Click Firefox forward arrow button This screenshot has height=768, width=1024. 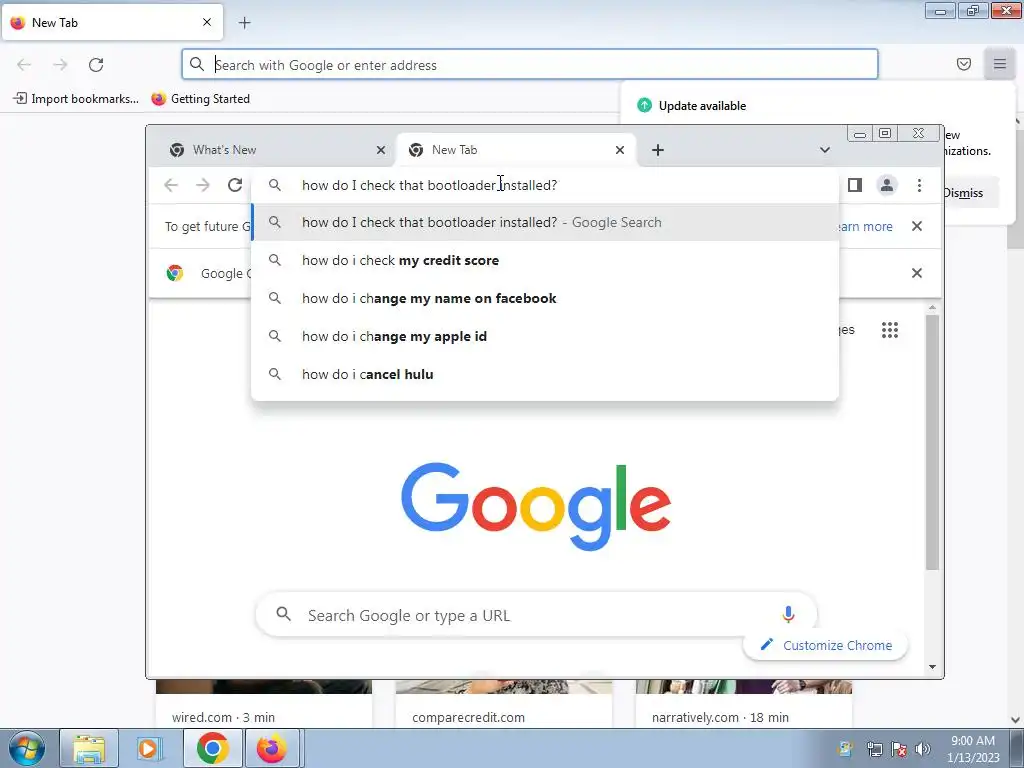(x=60, y=65)
